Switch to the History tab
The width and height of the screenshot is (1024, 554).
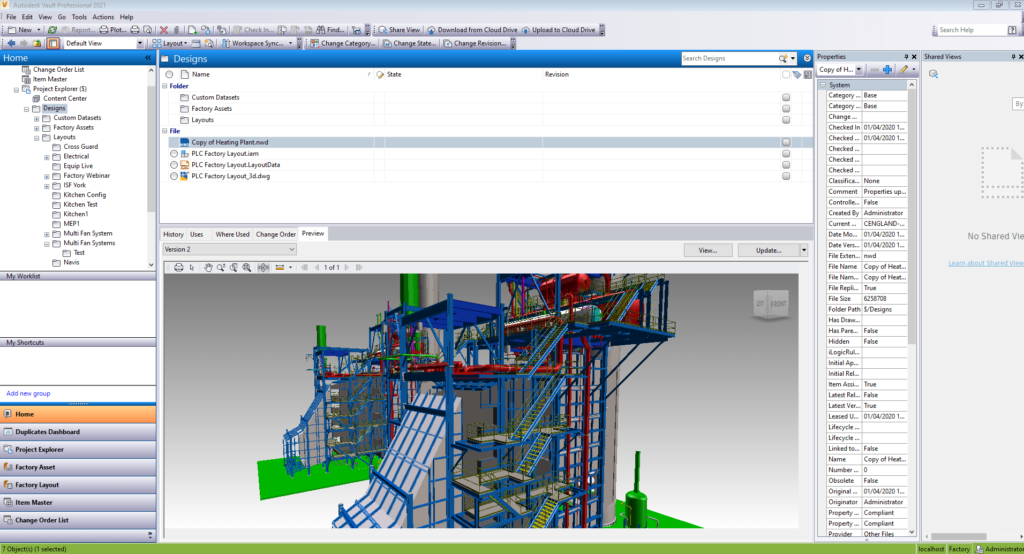(173, 234)
